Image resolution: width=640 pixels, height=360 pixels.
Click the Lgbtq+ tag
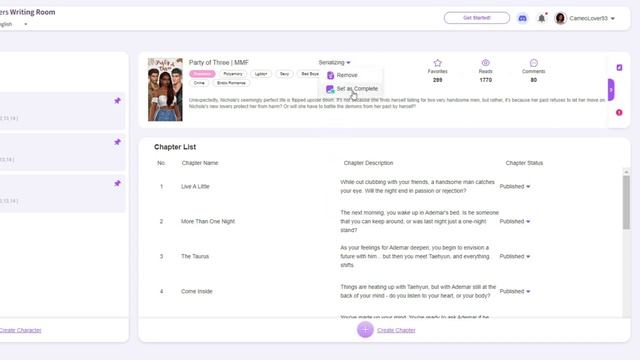click(x=261, y=74)
